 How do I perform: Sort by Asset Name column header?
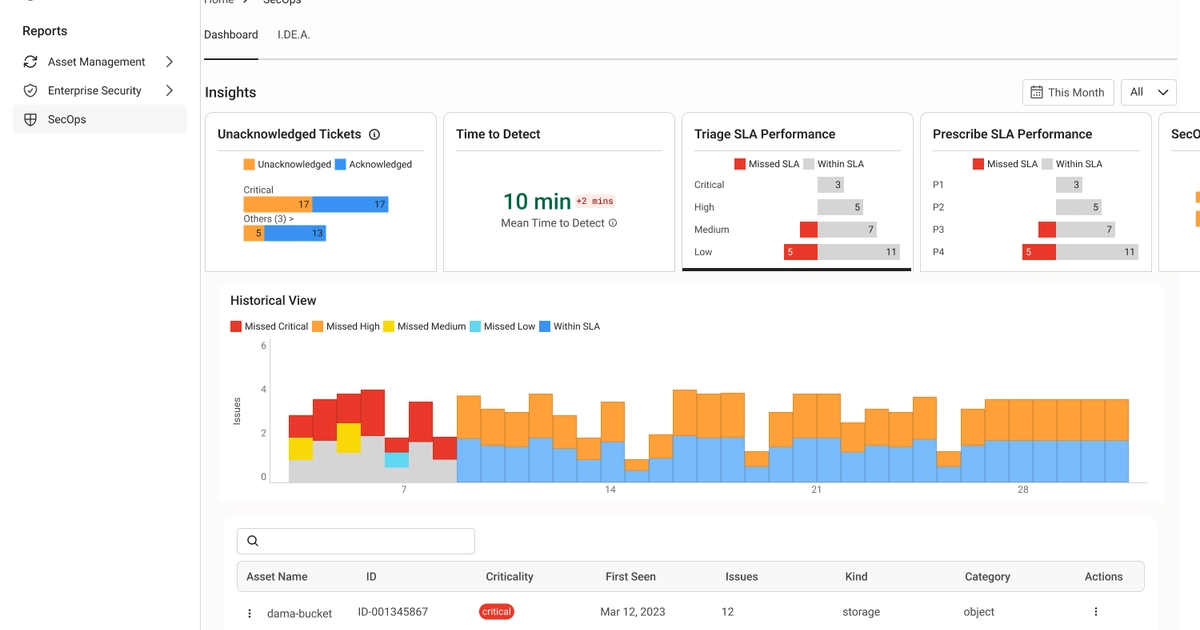[x=277, y=577]
